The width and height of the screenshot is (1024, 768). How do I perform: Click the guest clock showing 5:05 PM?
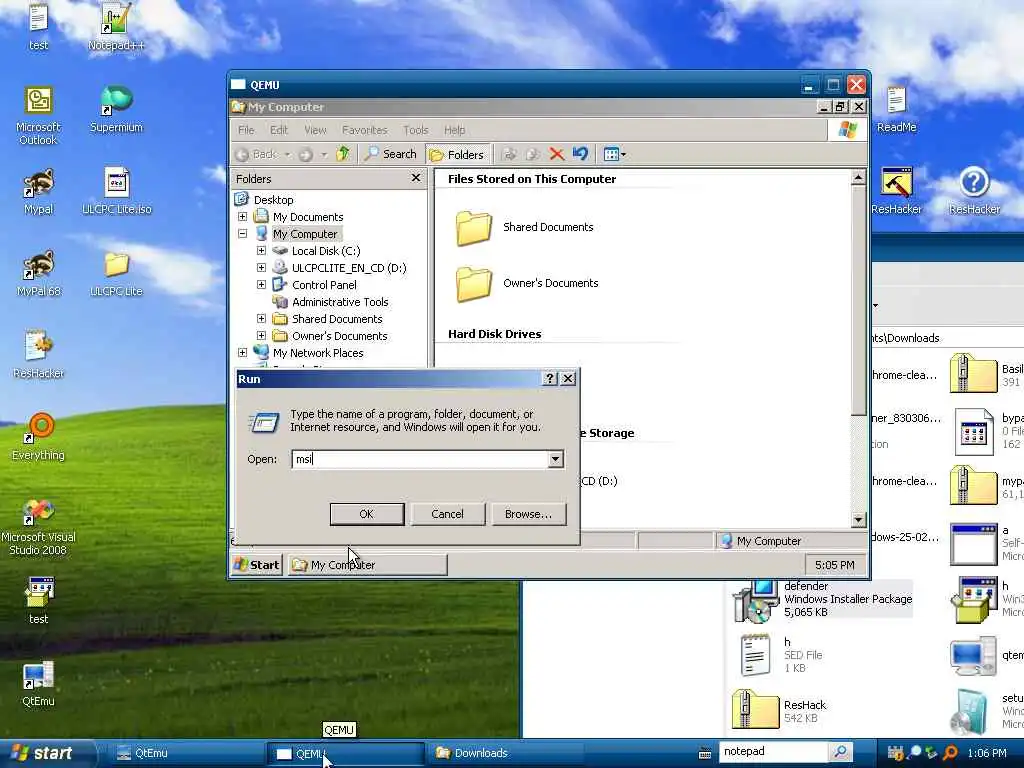(x=835, y=565)
